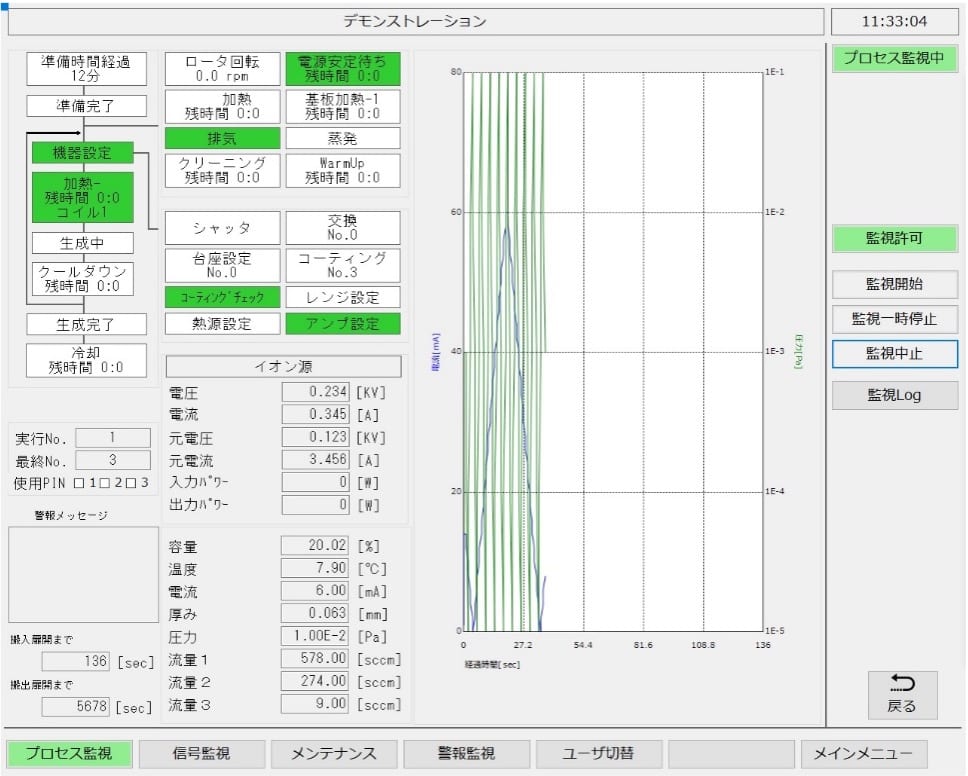Click the 入力パワー value field
Screen dimensions: 968x776
click(x=315, y=482)
